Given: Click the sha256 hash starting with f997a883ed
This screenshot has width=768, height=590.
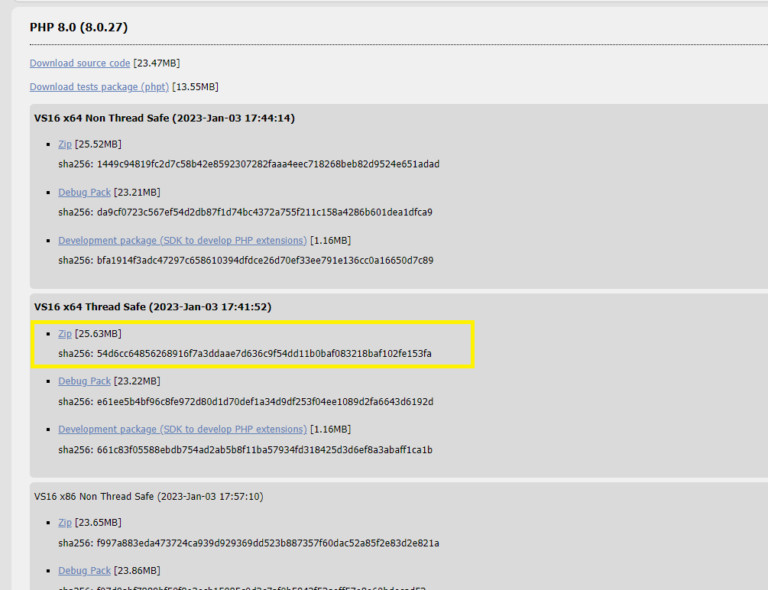Looking at the screenshot, I should pos(267,543).
